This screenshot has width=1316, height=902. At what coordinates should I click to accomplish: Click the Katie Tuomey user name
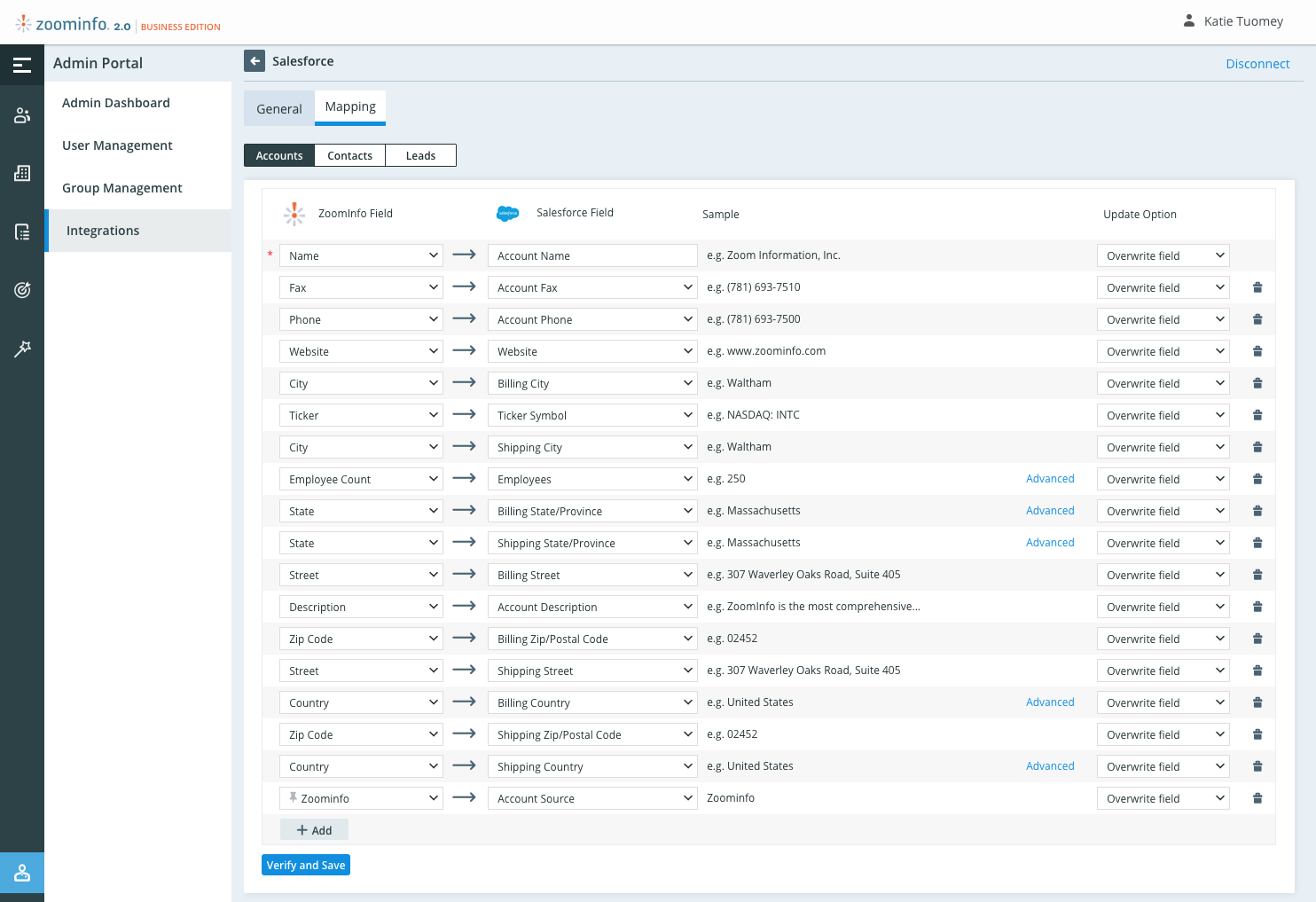pos(1243,21)
